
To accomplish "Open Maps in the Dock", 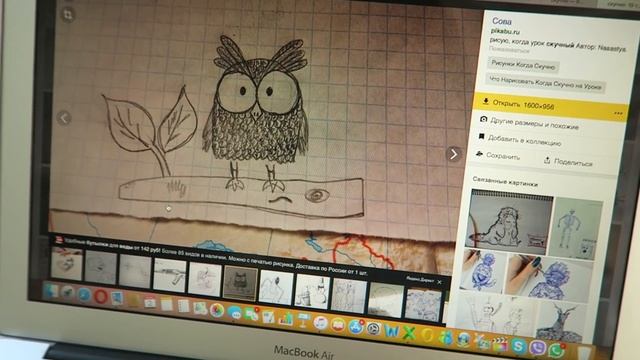I will click(200, 308).
